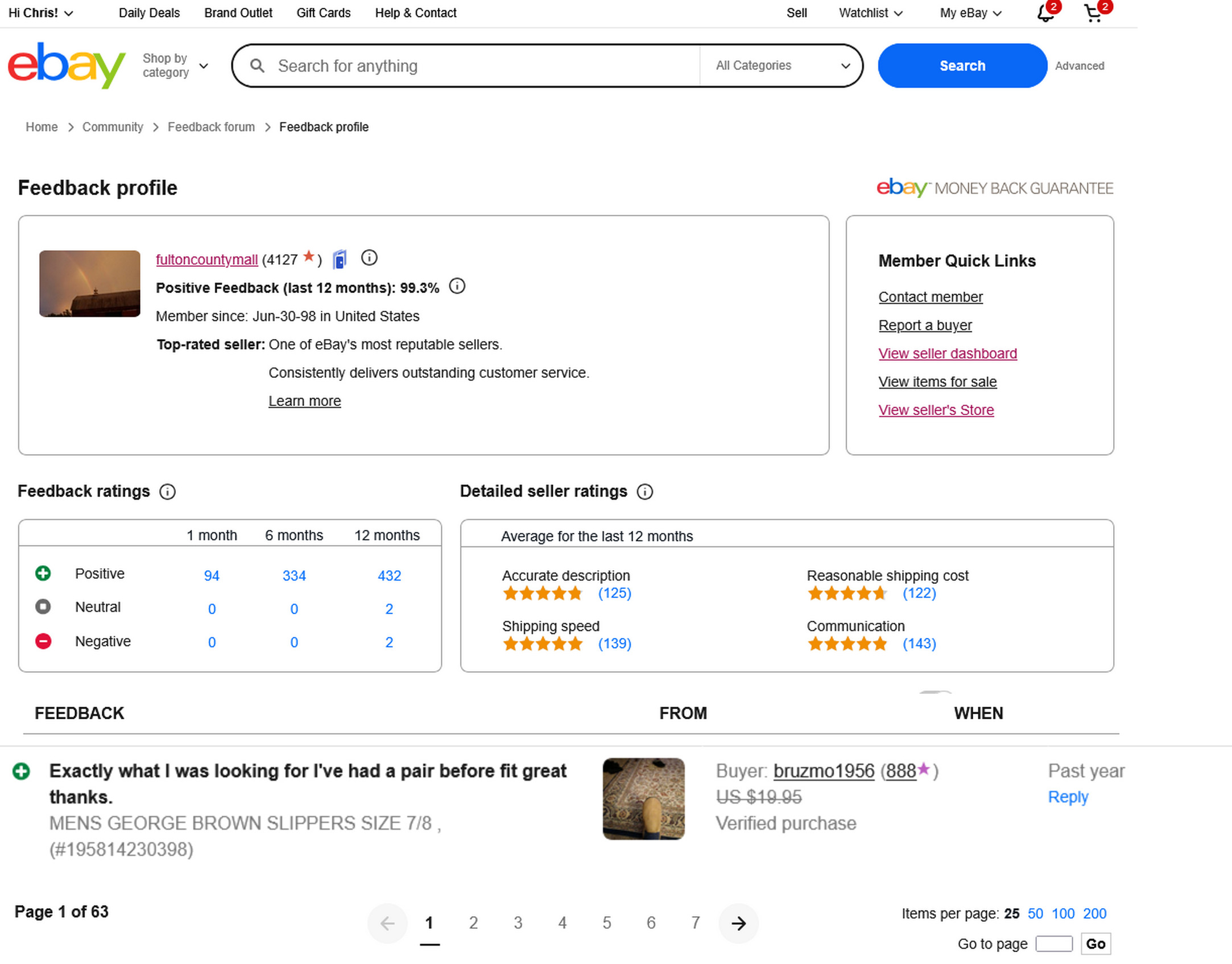Open the notifications bell icon
Image resolution: width=1232 pixels, height=964 pixels.
[1044, 13]
